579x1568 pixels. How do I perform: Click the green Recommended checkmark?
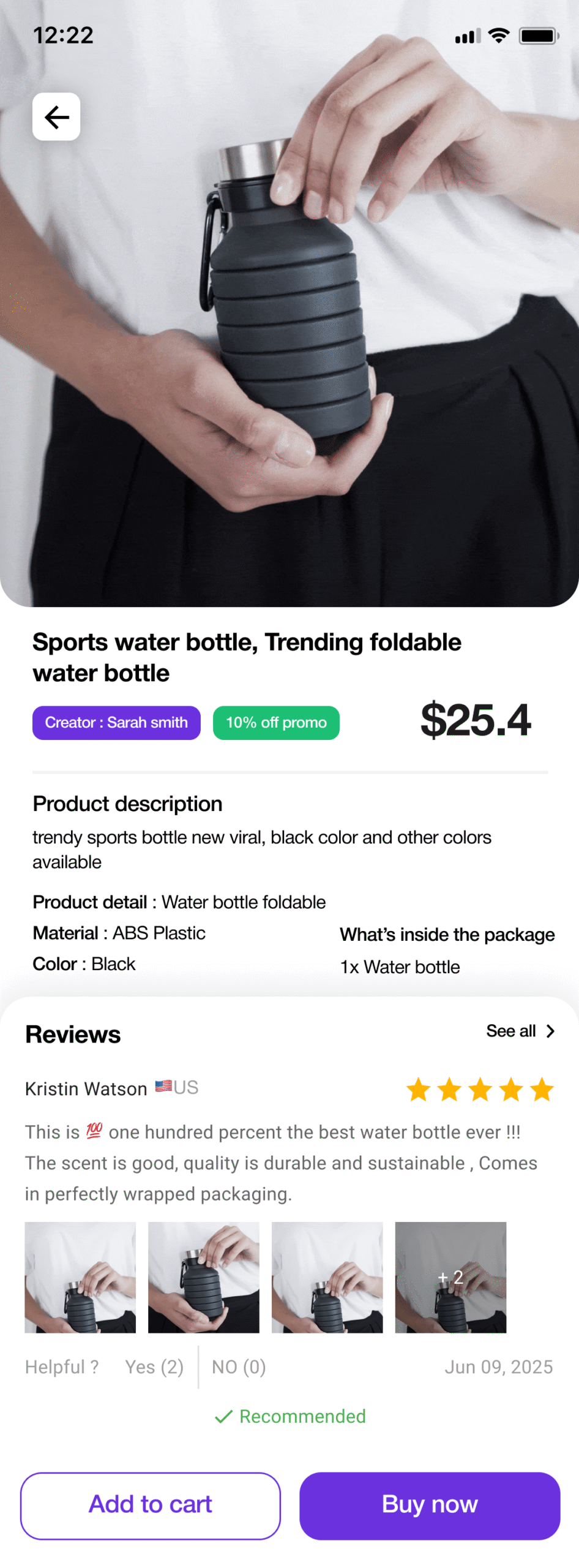click(223, 1416)
